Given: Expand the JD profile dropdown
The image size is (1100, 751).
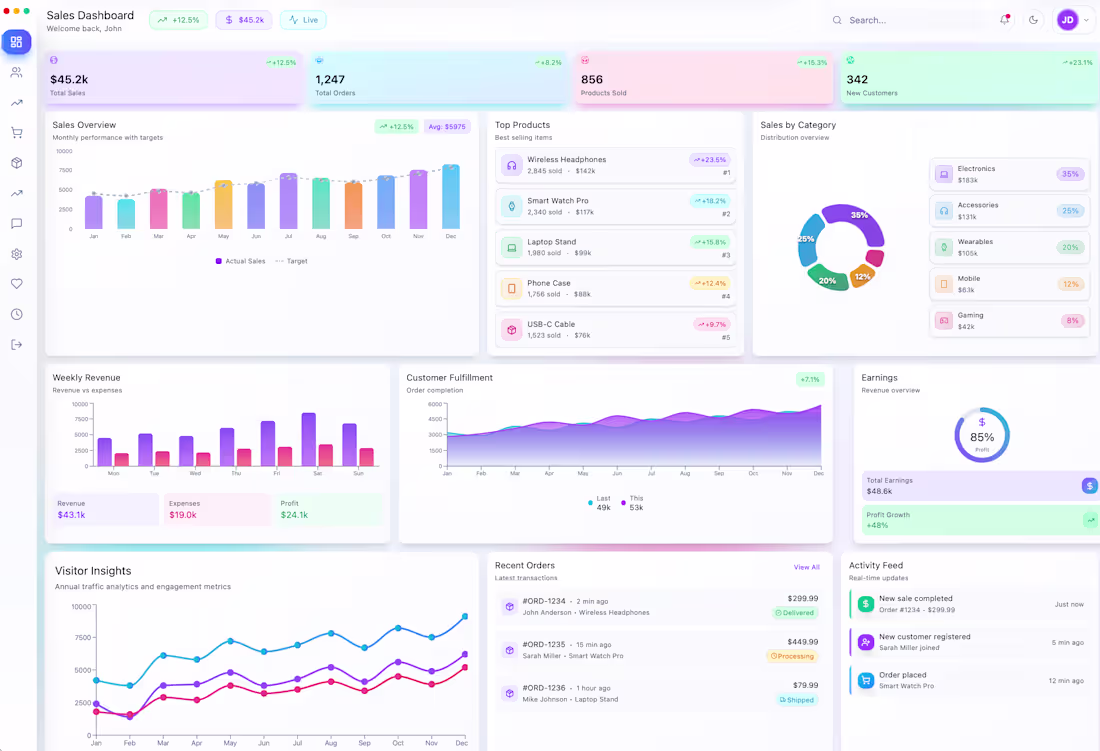Looking at the screenshot, I should tap(1072, 19).
